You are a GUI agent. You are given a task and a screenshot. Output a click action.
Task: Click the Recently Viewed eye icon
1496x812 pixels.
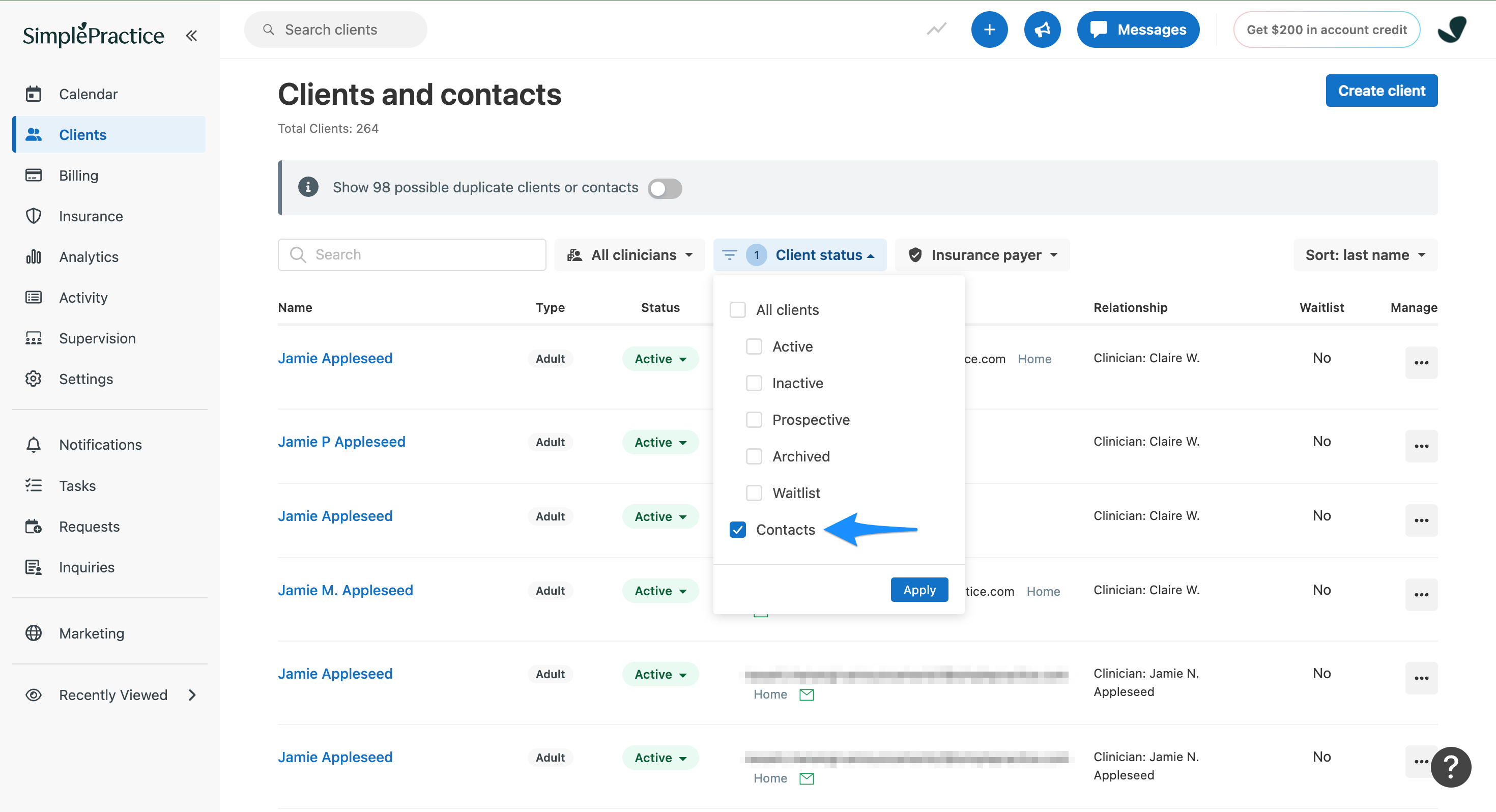[x=34, y=694]
